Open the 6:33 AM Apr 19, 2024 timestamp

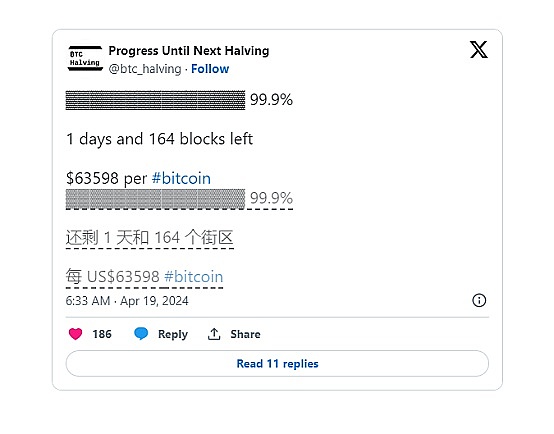point(127,301)
